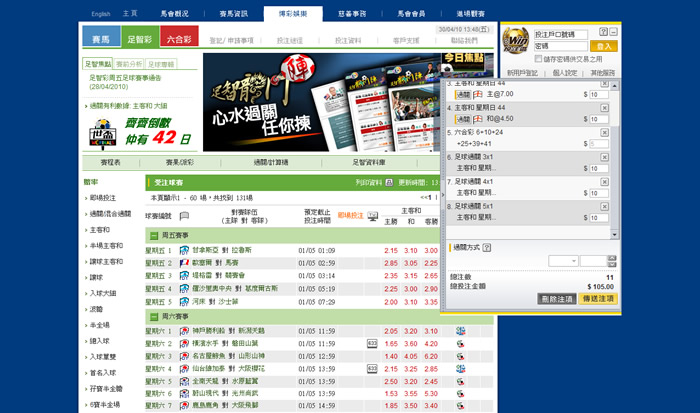The image size is (700, 413).
Task: Open the 博彩娛樂 top menu
Action: pos(293,14)
